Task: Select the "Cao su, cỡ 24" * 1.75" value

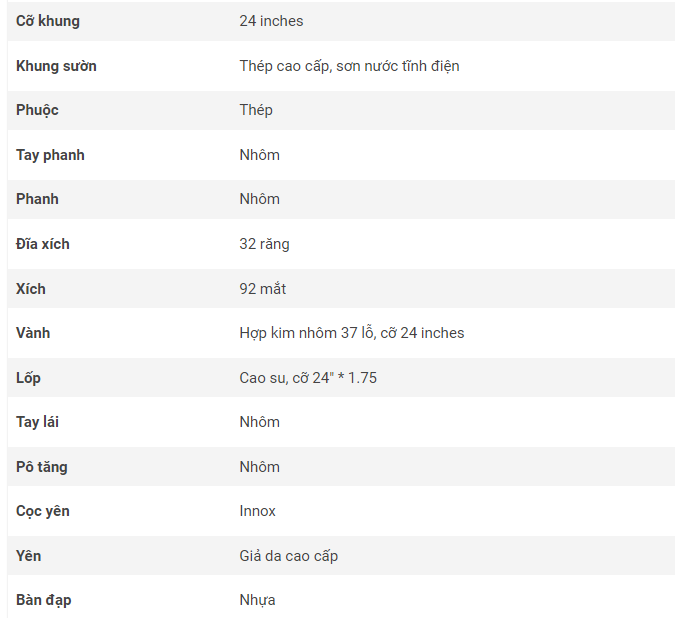Action: (x=308, y=378)
